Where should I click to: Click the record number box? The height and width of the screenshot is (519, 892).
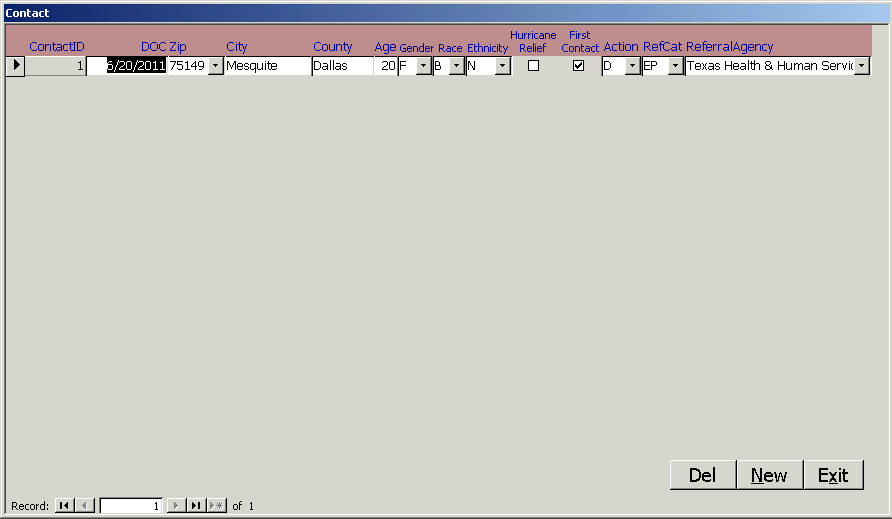130,506
